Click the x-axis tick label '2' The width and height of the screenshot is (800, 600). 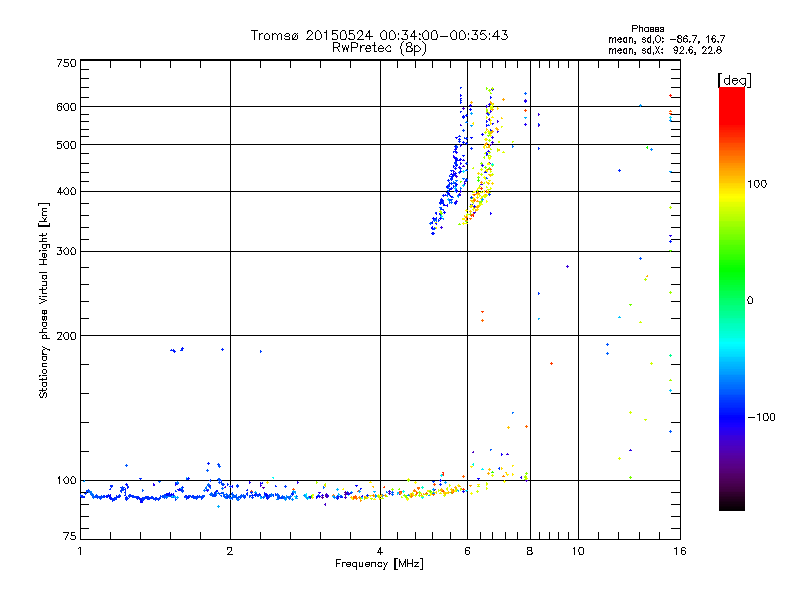pyautogui.click(x=230, y=551)
